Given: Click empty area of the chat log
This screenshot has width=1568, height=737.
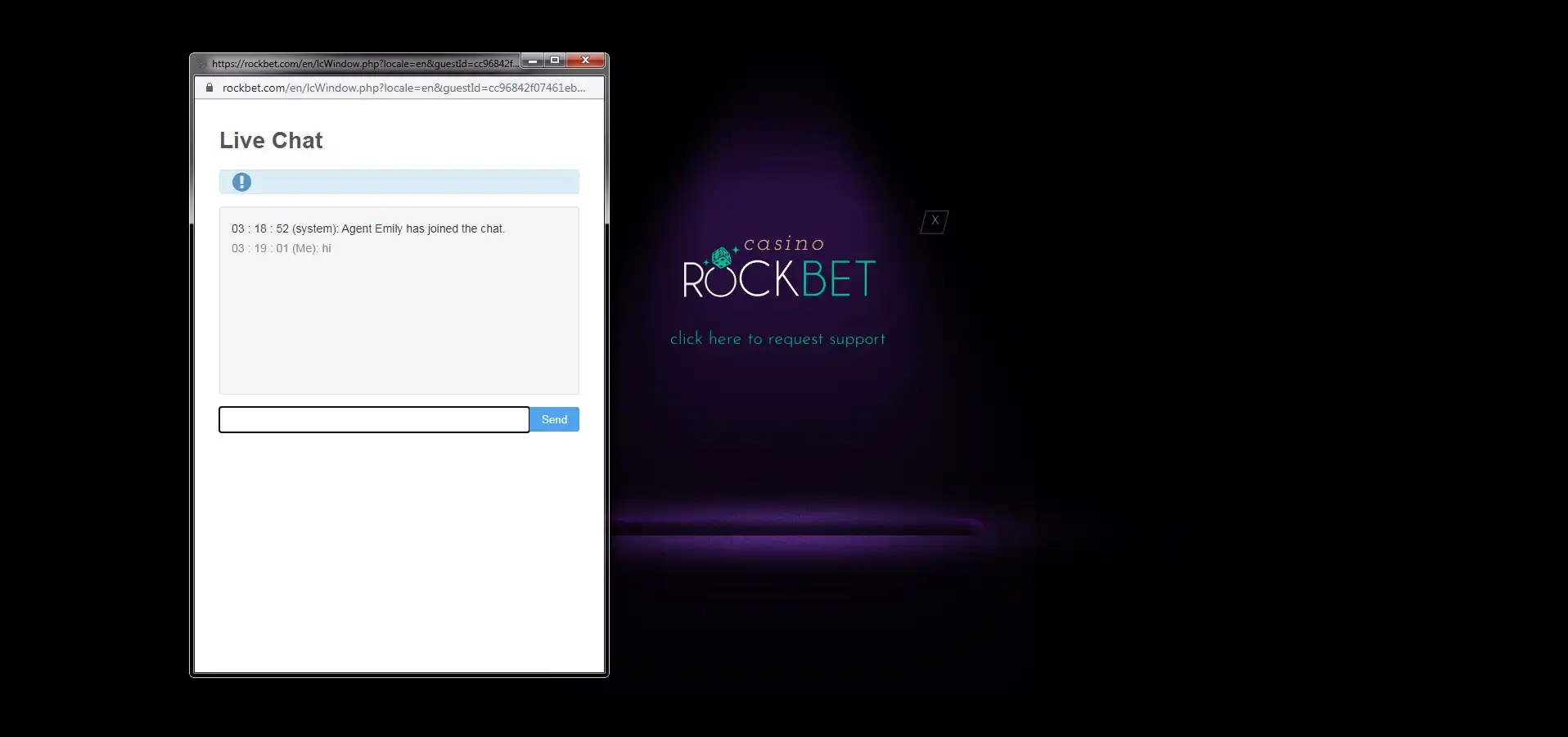Looking at the screenshot, I should [399, 328].
